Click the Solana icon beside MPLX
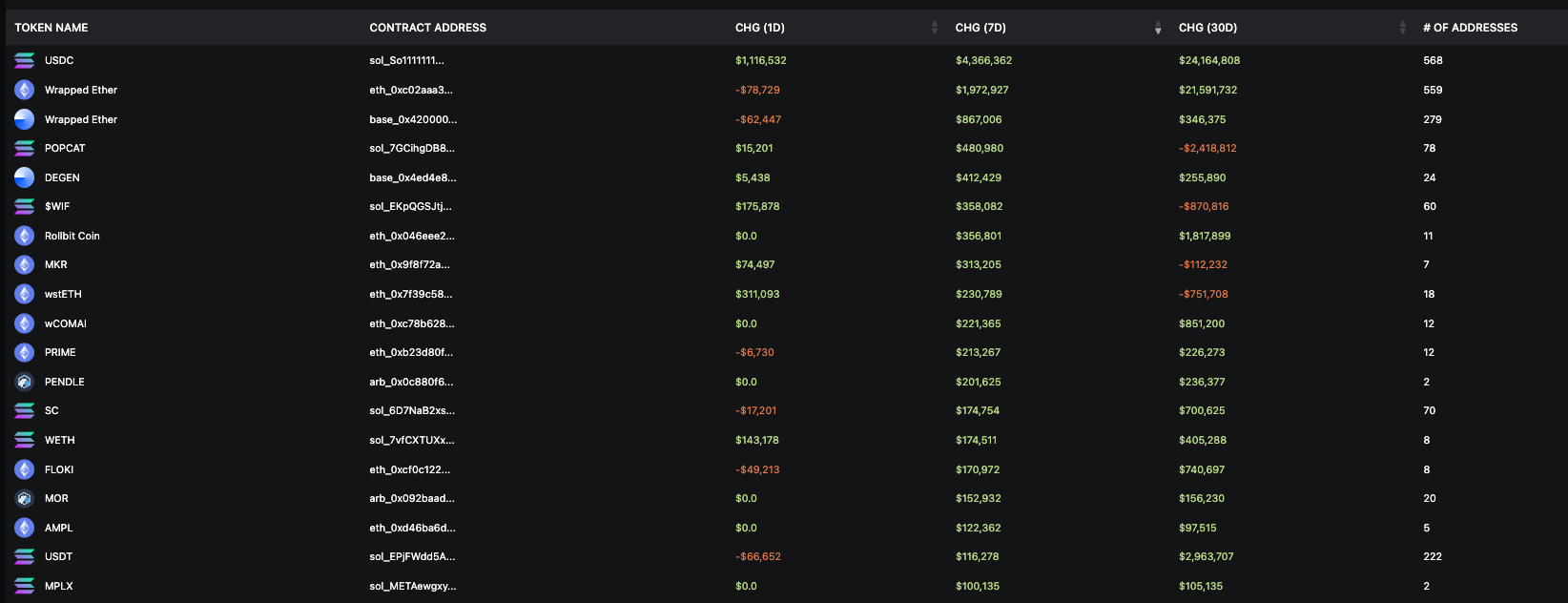The width and height of the screenshot is (1568, 603). [x=25, y=586]
